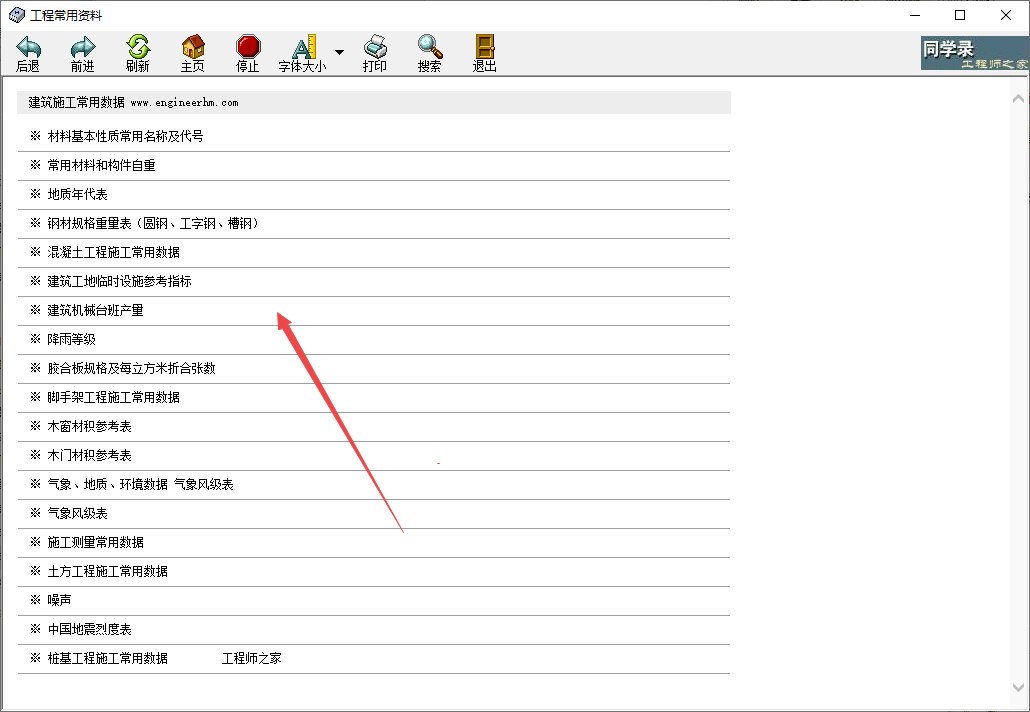Click the 同学录 banner in the corner
Screen dimensions: 1030x712
pyautogui.click(x=960, y=53)
